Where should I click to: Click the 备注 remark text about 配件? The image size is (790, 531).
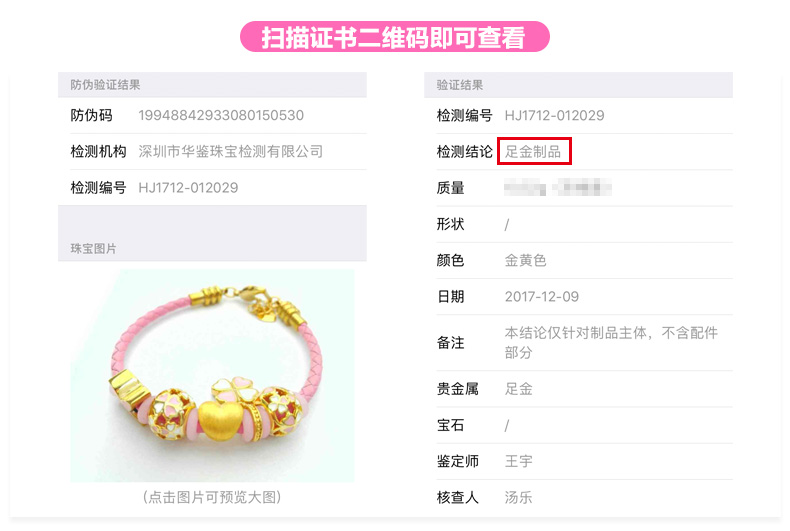tap(611, 343)
